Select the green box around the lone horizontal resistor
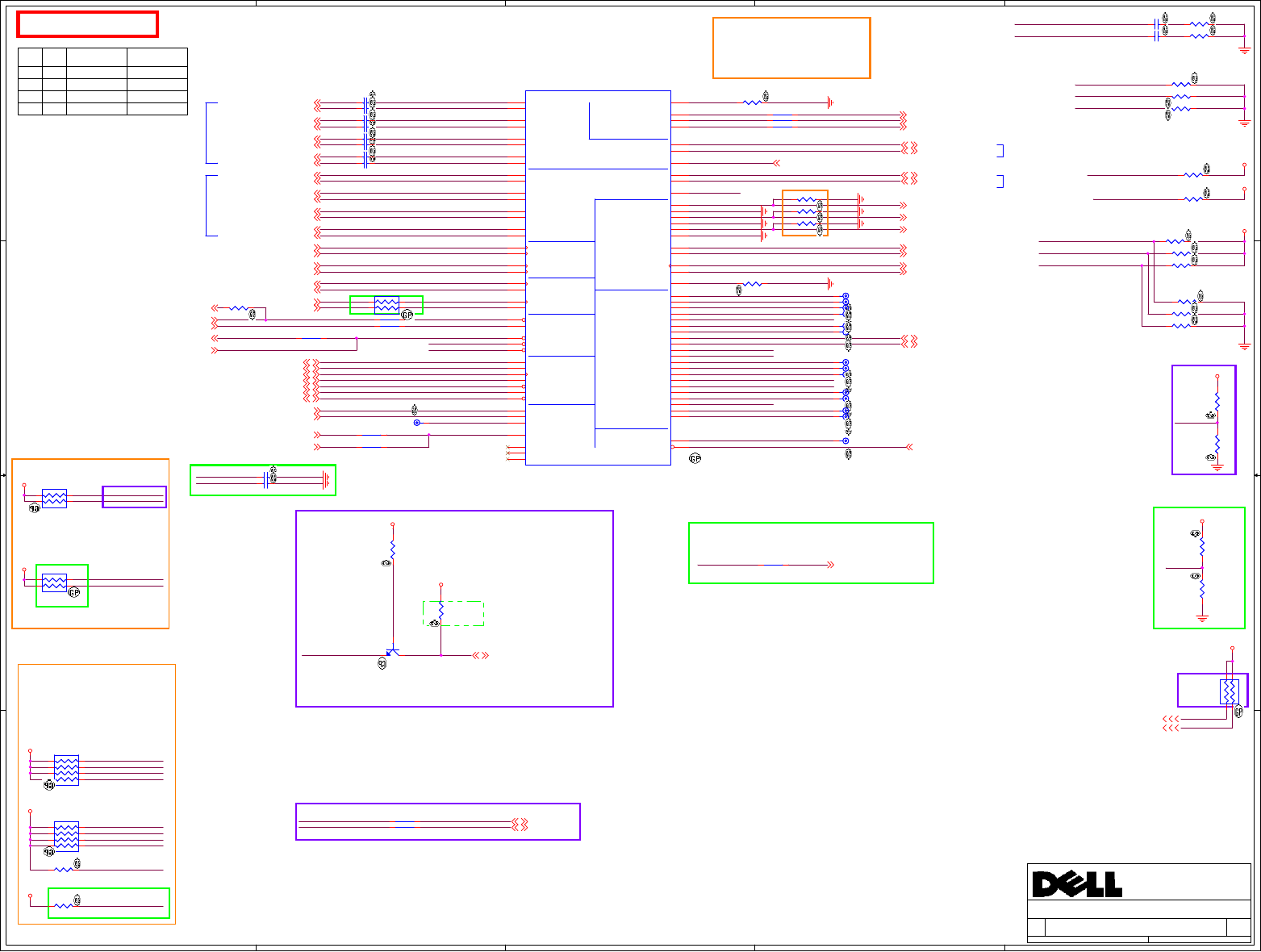1261x952 pixels. pyautogui.click(x=109, y=904)
